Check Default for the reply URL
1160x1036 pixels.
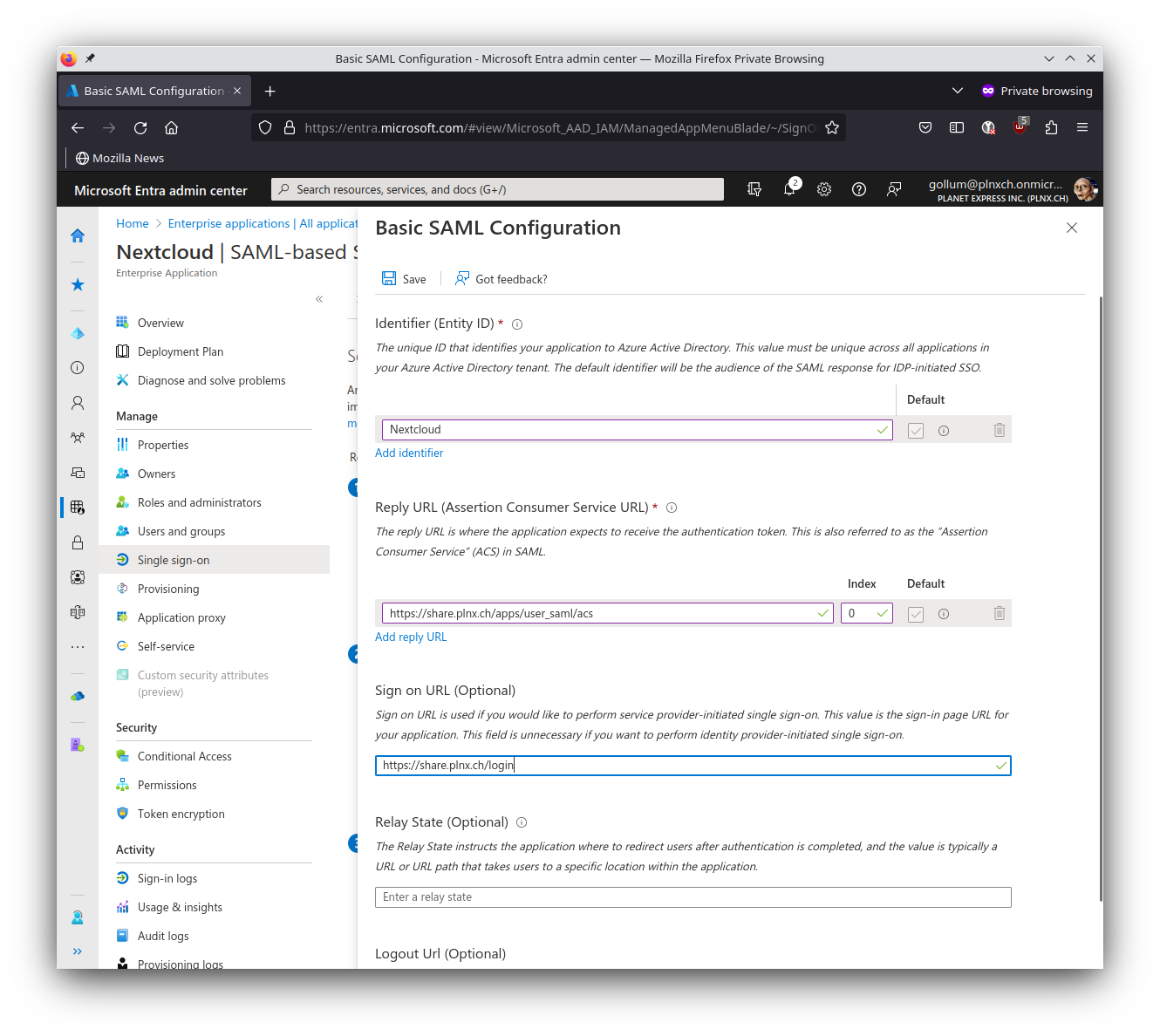(915, 613)
